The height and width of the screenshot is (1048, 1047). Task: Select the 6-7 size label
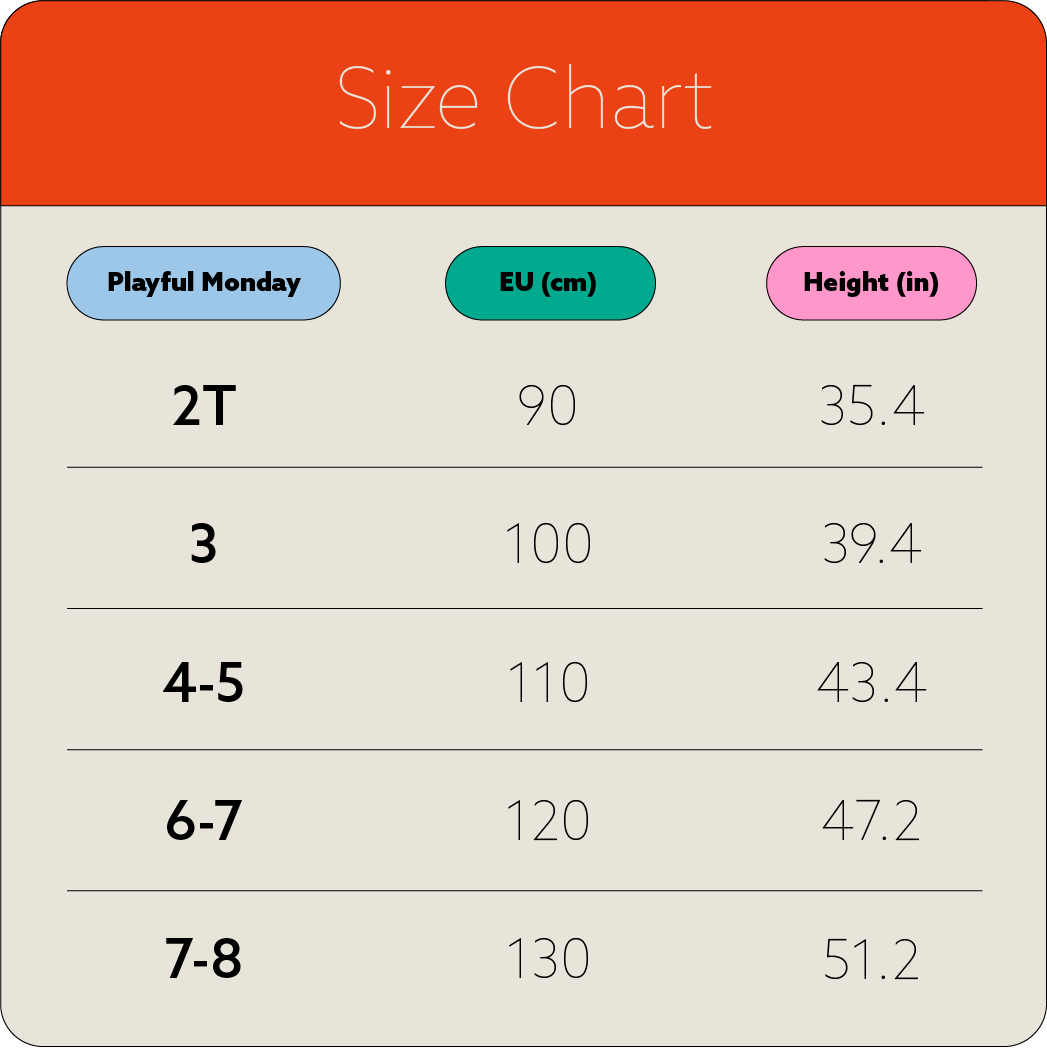pyautogui.click(x=203, y=822)
